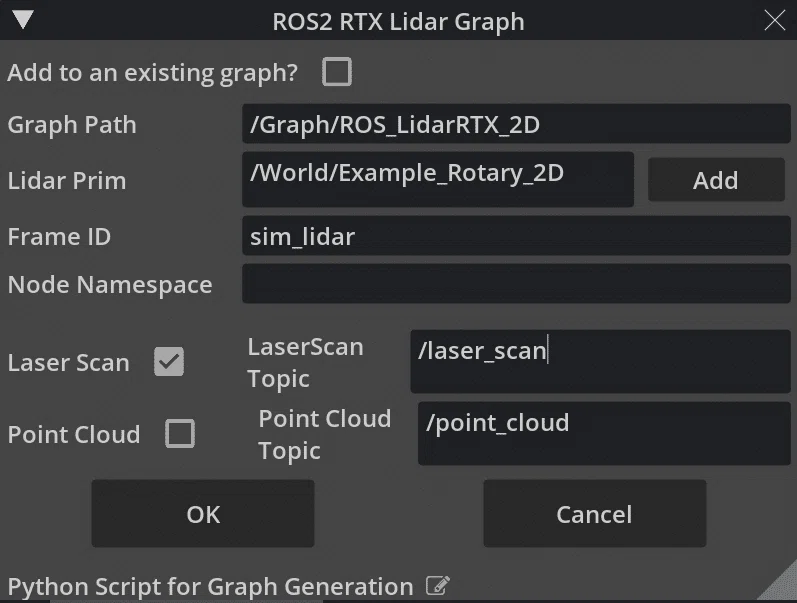The height and width of the screenshot is (603, 797).
Task: Click Python Script for Graph Generation label
Action: click(x=210, y=587)
